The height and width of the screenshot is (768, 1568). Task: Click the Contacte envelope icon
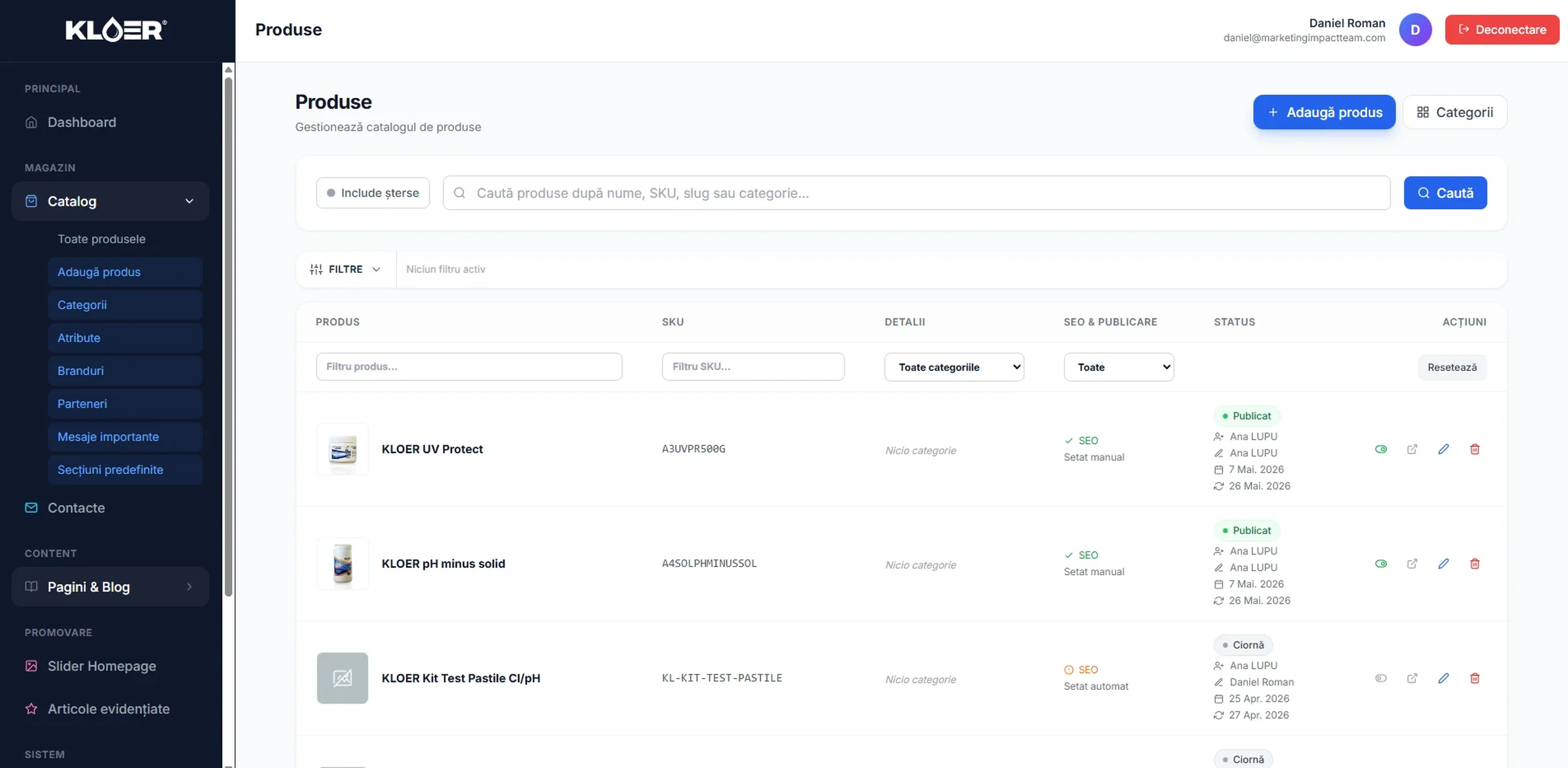pyautogui.click(x=31, y=507)
